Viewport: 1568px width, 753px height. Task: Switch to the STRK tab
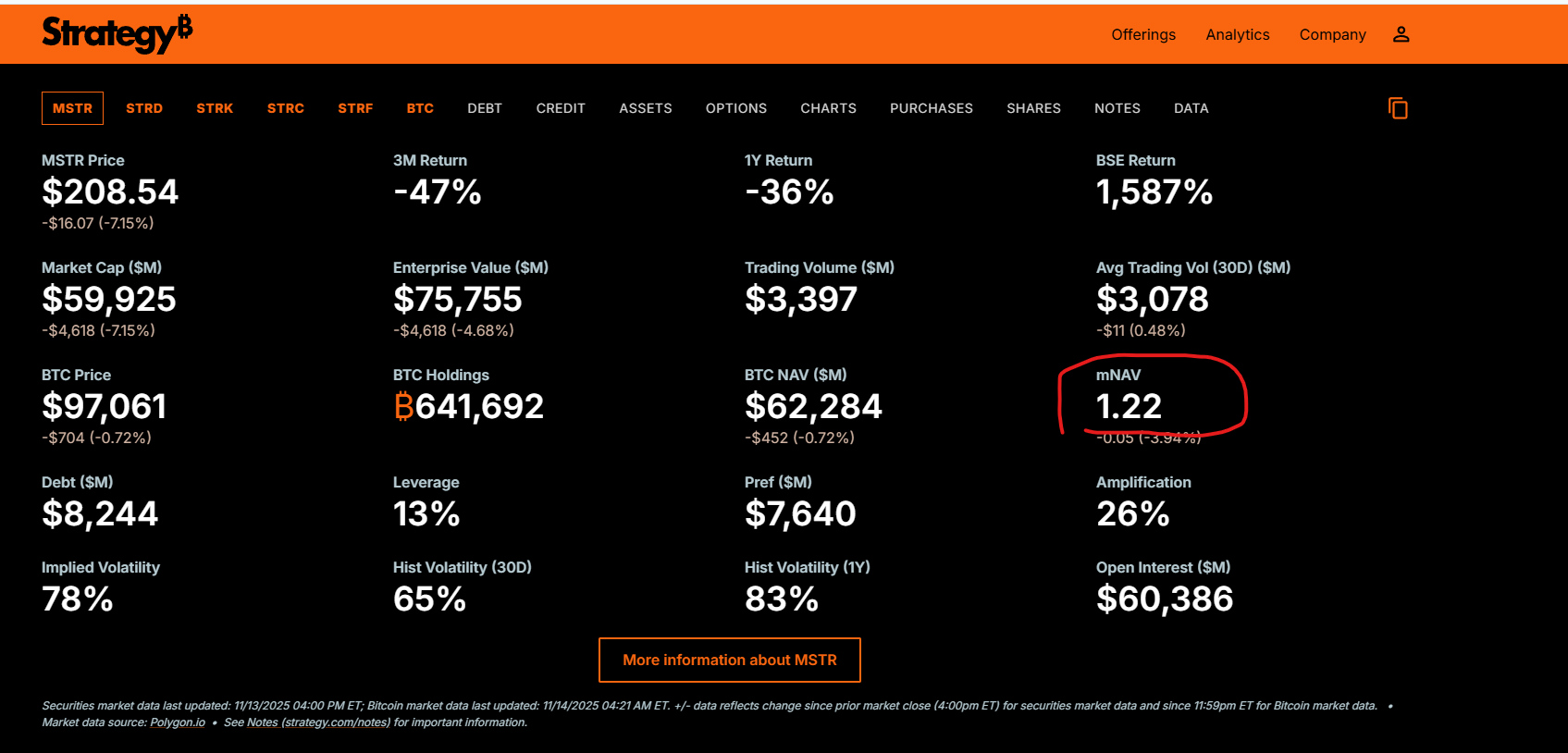point(215,108)
